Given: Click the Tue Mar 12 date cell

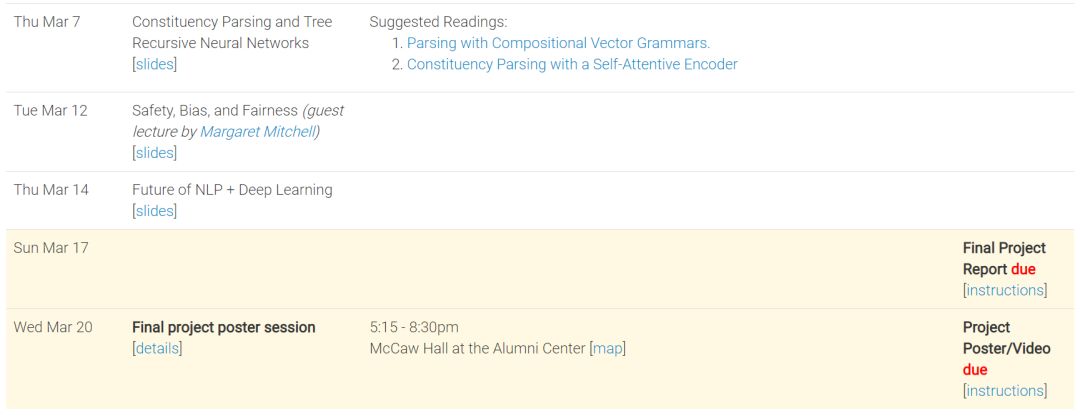Looking at the screenshot, I should 50,110.
